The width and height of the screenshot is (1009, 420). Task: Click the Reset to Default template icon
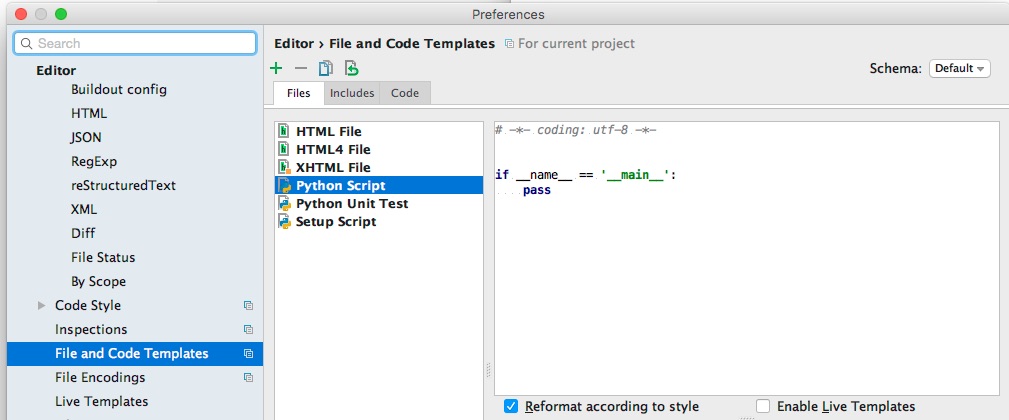point(351,68)
